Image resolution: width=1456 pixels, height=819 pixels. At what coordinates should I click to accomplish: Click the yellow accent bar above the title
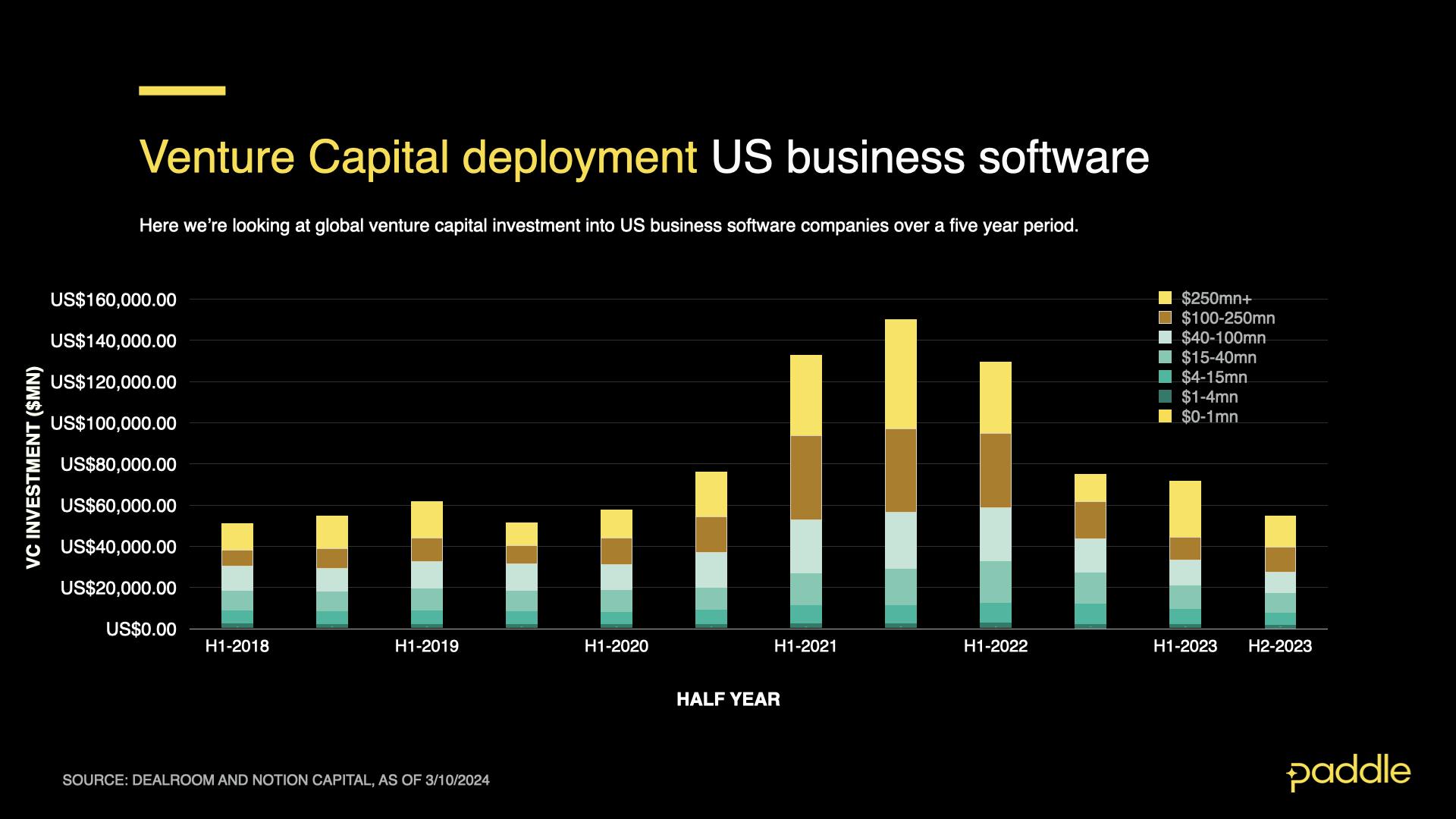(181, 89)
